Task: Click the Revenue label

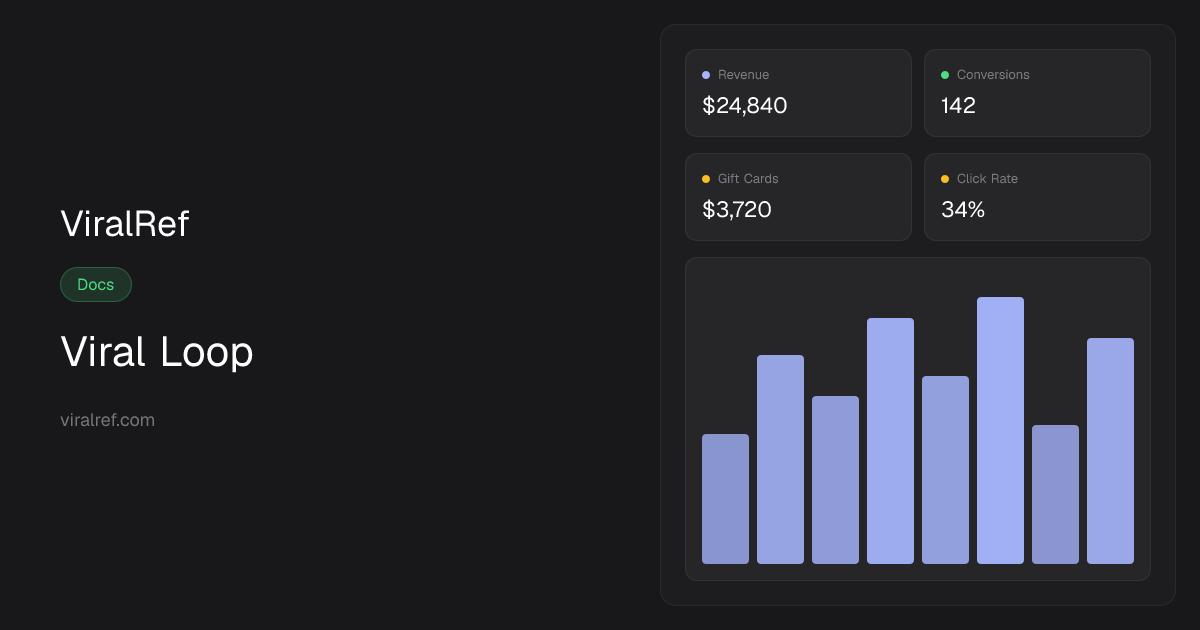Action: 743,75
